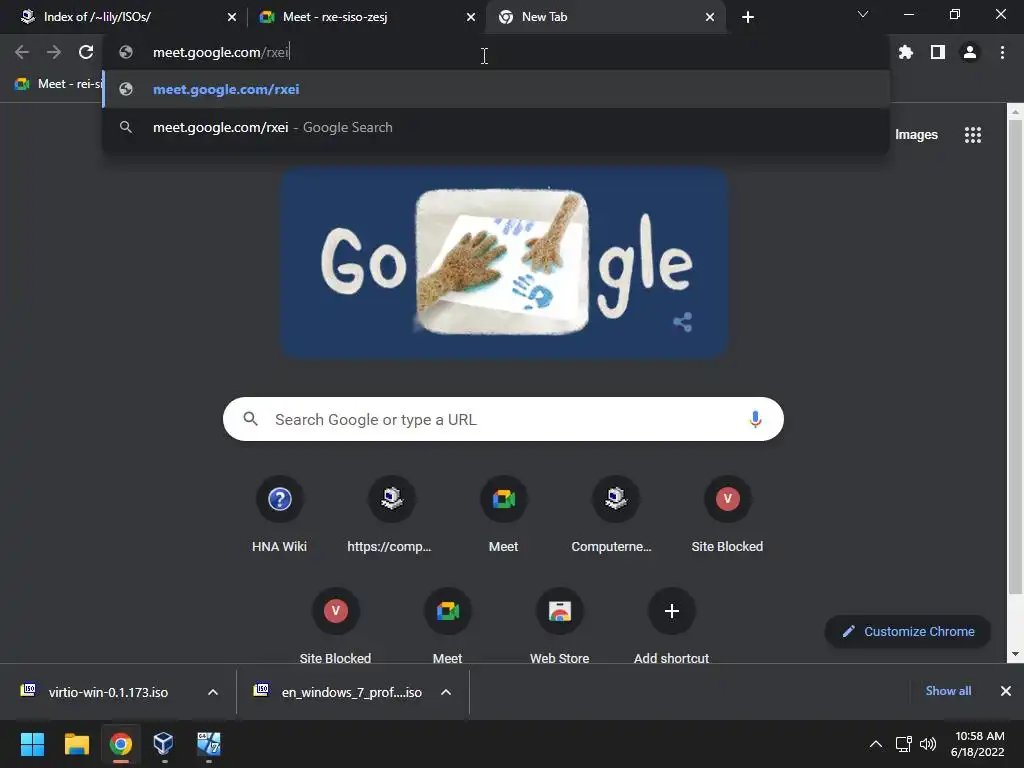The height and width of the screenshot is (768, 1024).
Task: Expand en_windows_7_prof....iso download options
Action: [445, 692]
